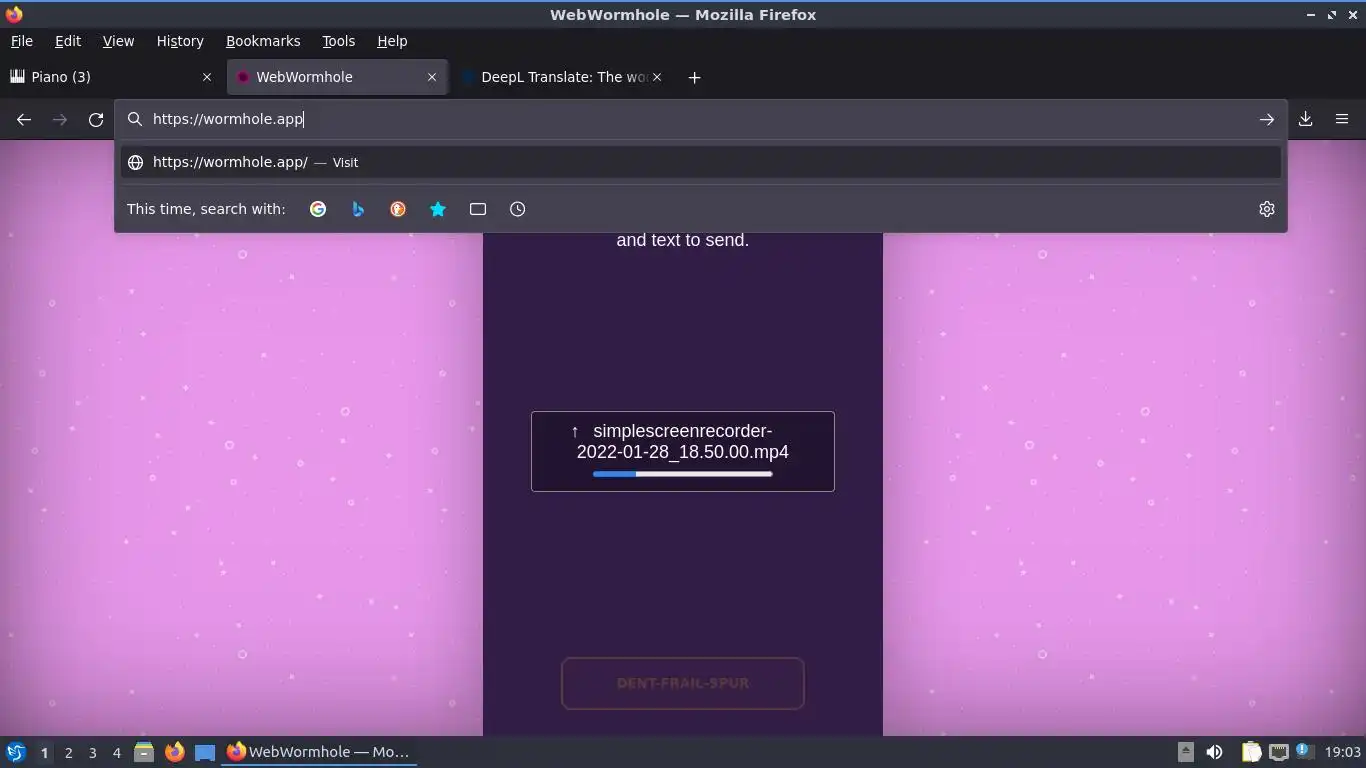This screenshot has width=1366, height=768.
Task: Open the History menu
Action: click(180, 41)
